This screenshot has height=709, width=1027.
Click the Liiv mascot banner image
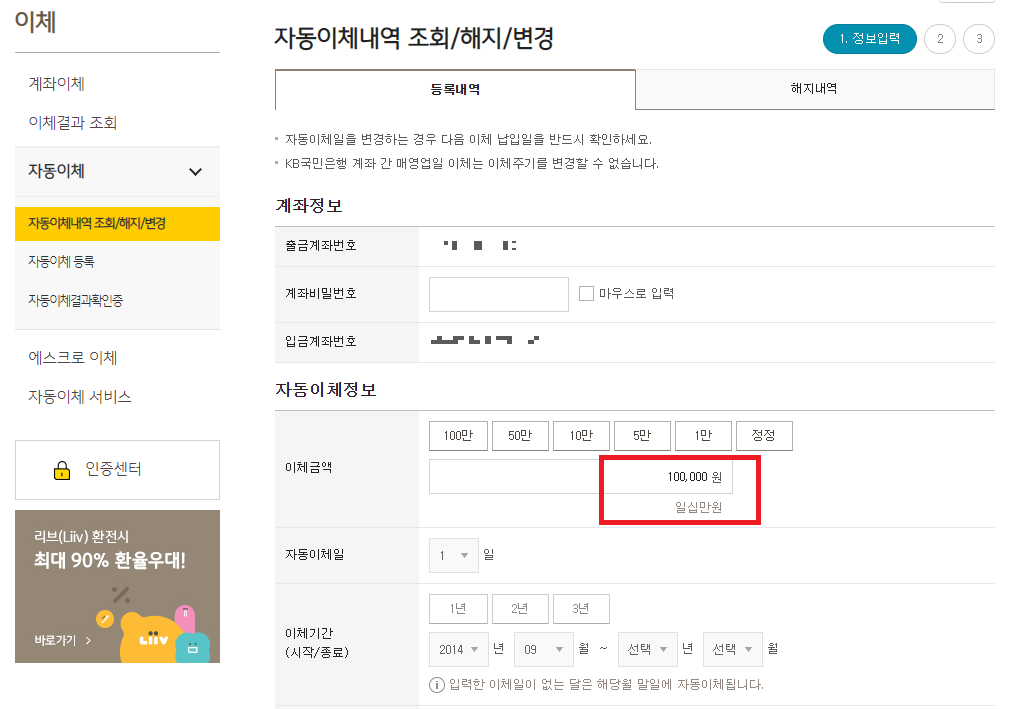tap(117, 586)
